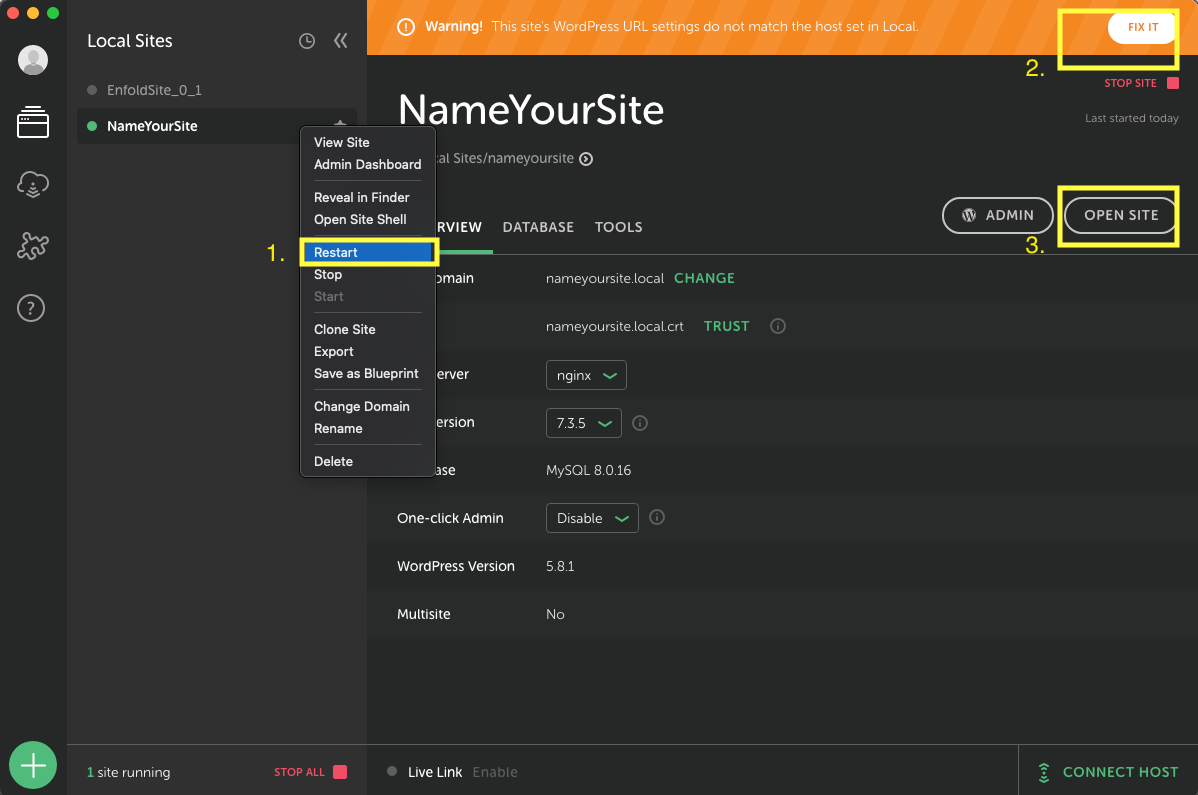Open the Add-ons puzzle piece icon
The width and height of the screenshot is (1198, 795).
33,245
